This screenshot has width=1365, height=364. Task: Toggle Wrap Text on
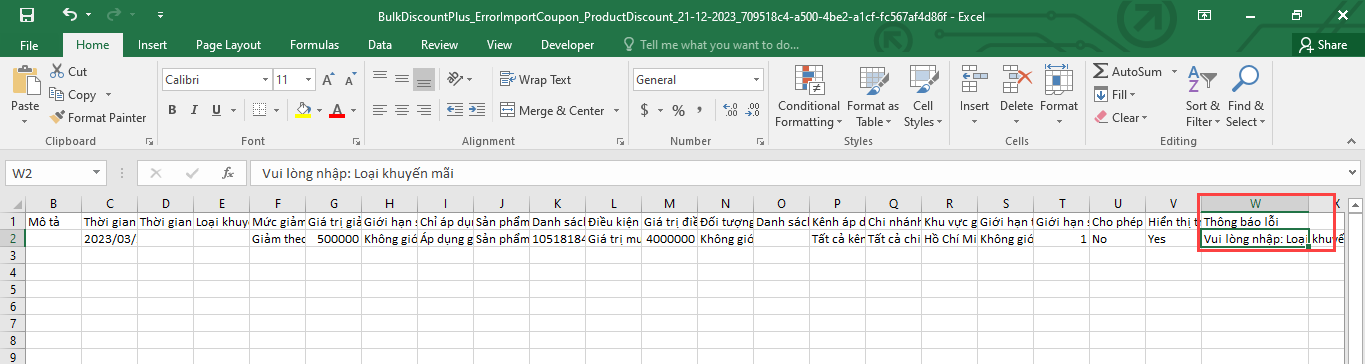tap(536, 80)
